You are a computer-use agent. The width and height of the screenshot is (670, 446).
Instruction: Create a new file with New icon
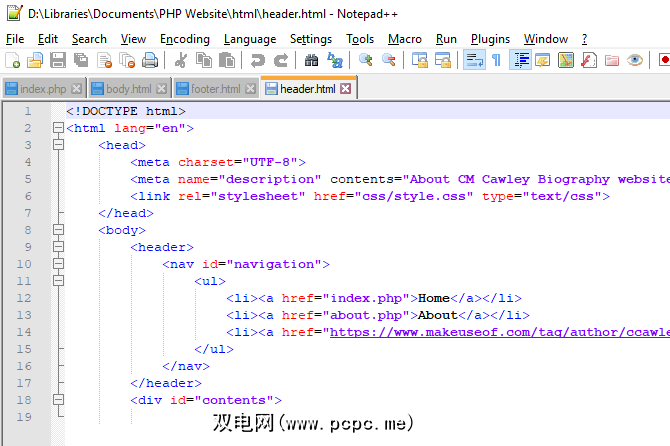(x=13, y=60)
